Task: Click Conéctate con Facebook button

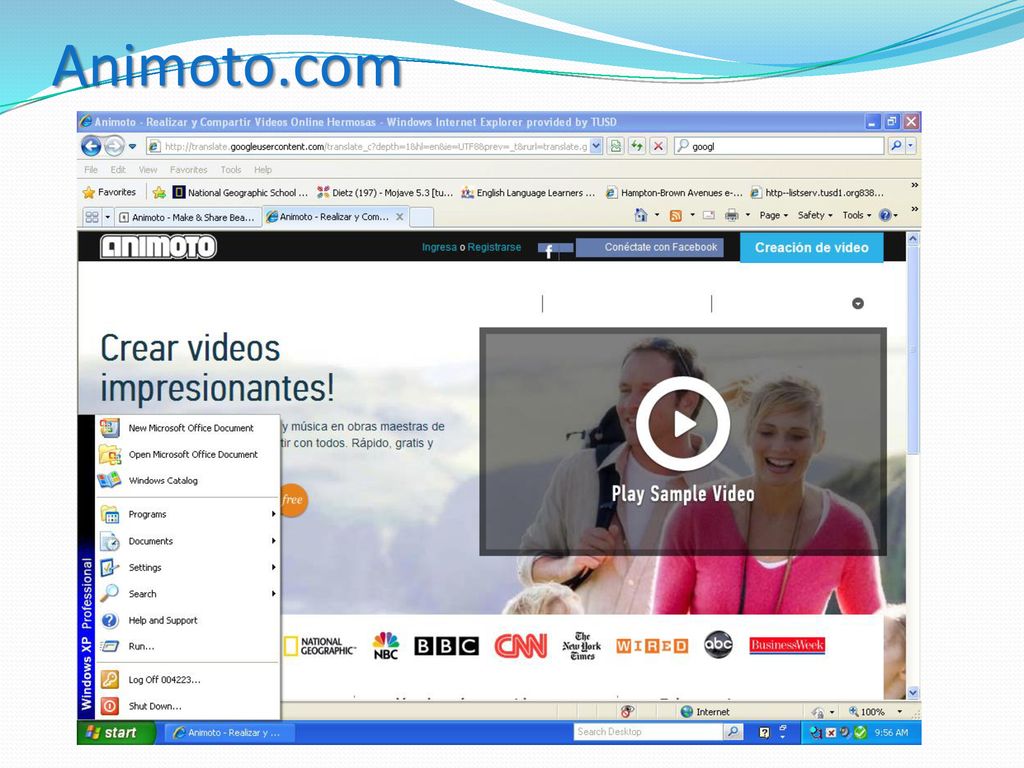Action: tap(649, 248)
